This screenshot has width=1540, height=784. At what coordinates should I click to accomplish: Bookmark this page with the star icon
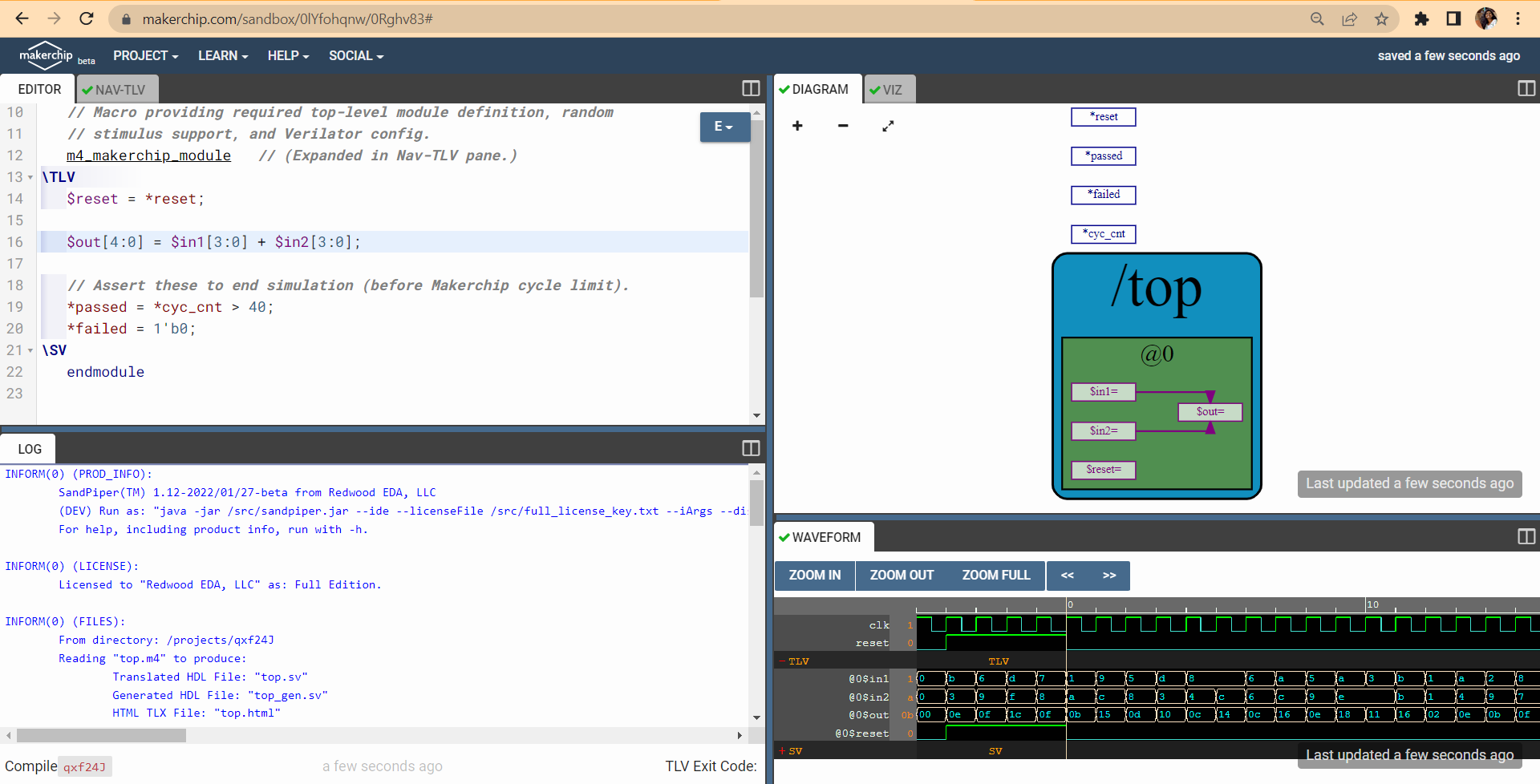1381,18
